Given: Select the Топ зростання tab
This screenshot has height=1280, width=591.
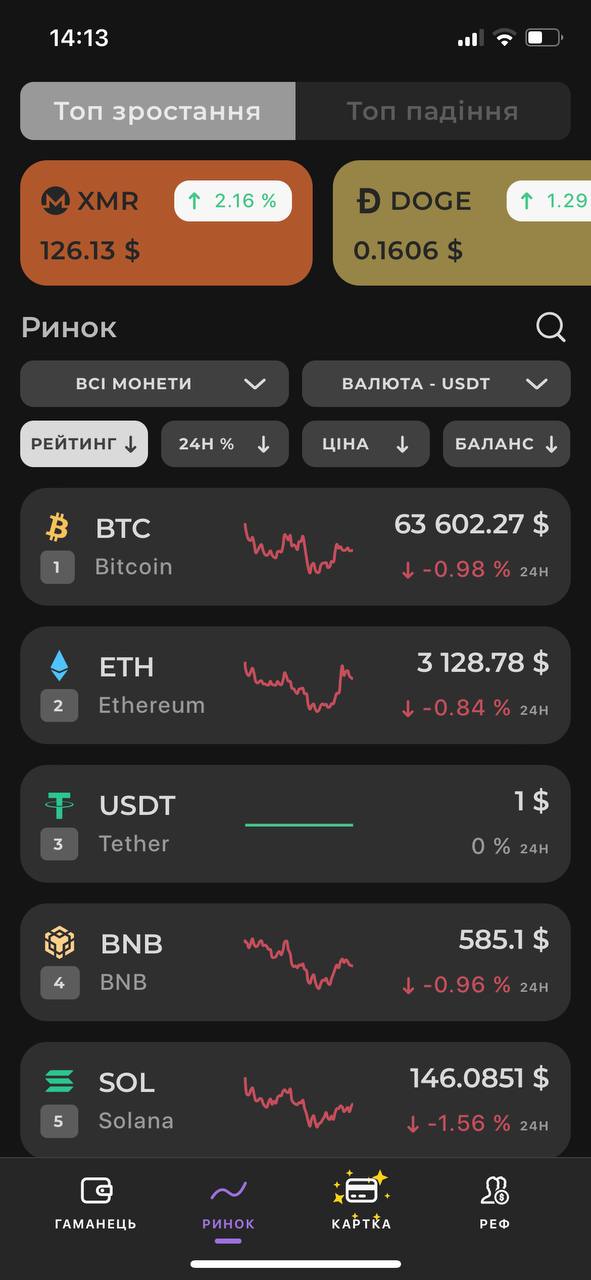Looking at the screenshot, I should 157,111.
